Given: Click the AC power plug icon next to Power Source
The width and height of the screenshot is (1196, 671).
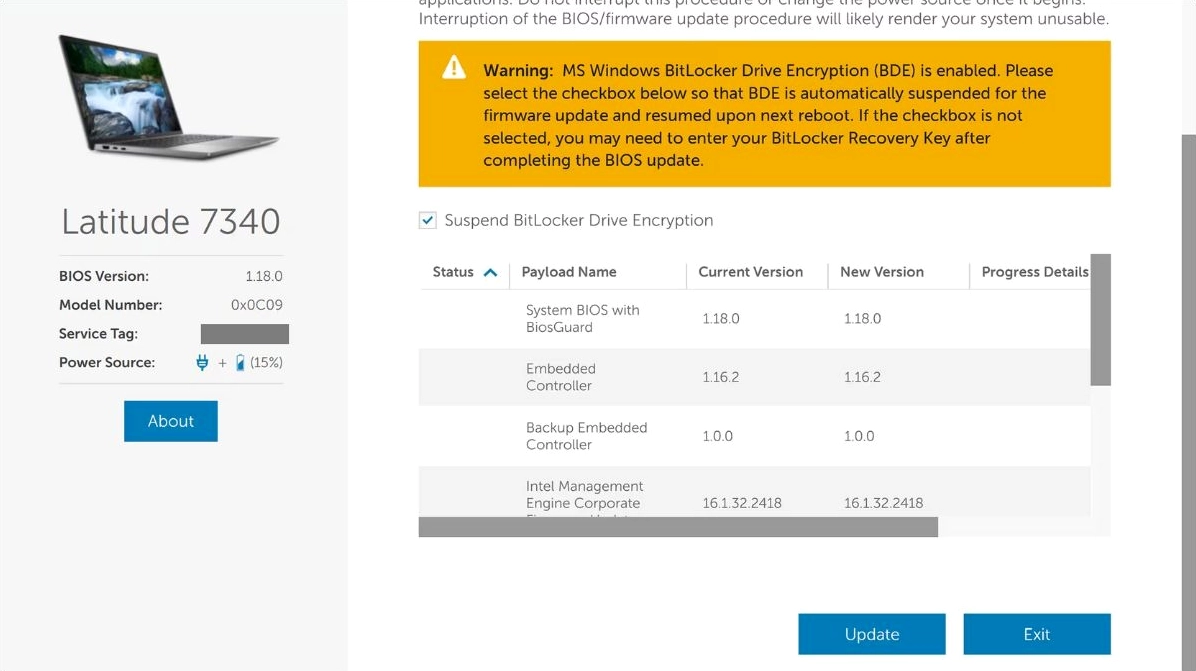Looking at the screenshot, I should (x=200, y=362).
